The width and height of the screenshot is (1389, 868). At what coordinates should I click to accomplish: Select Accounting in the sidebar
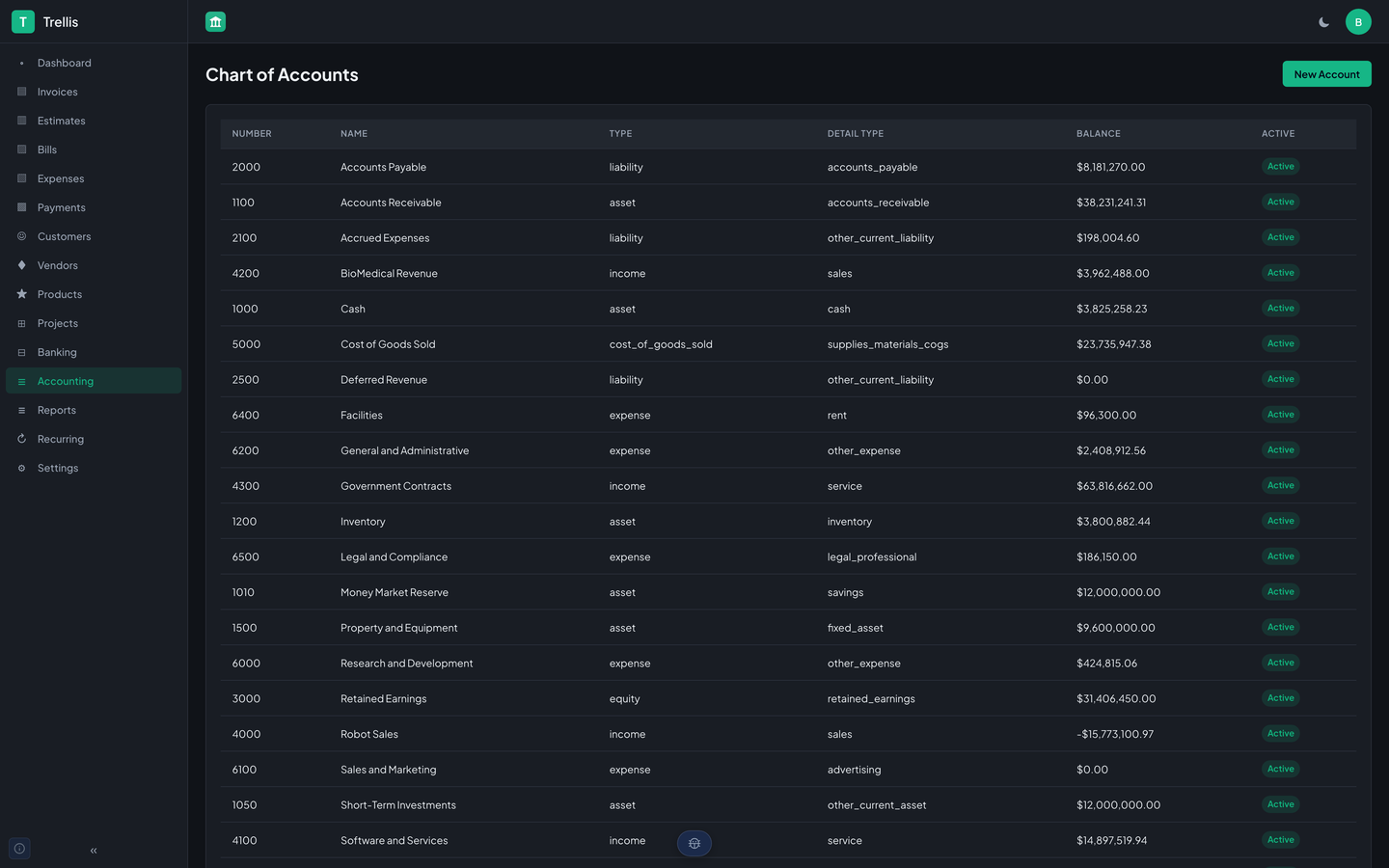(94, 381)
